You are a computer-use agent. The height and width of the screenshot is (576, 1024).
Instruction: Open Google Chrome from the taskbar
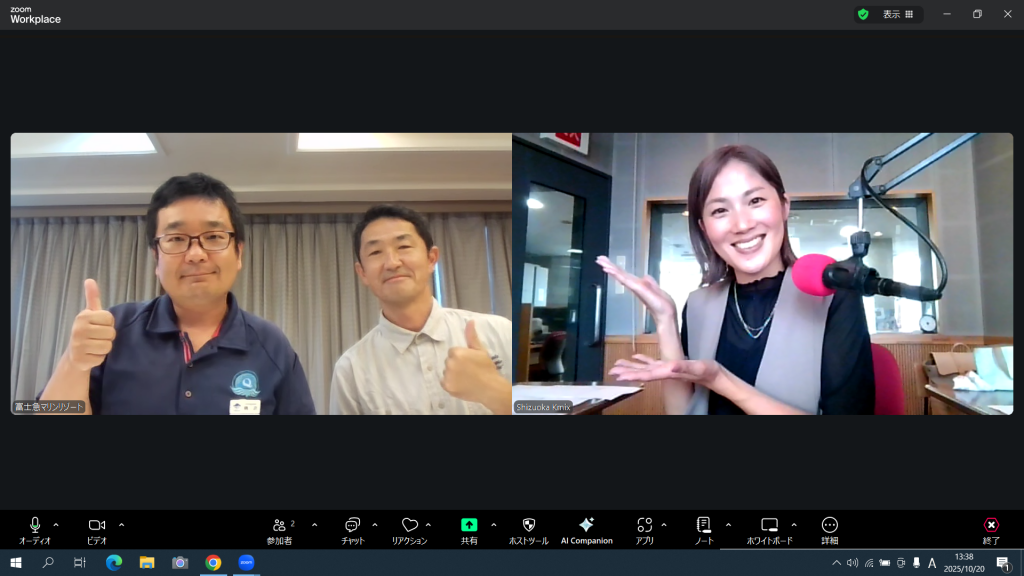tap(213, 563)
